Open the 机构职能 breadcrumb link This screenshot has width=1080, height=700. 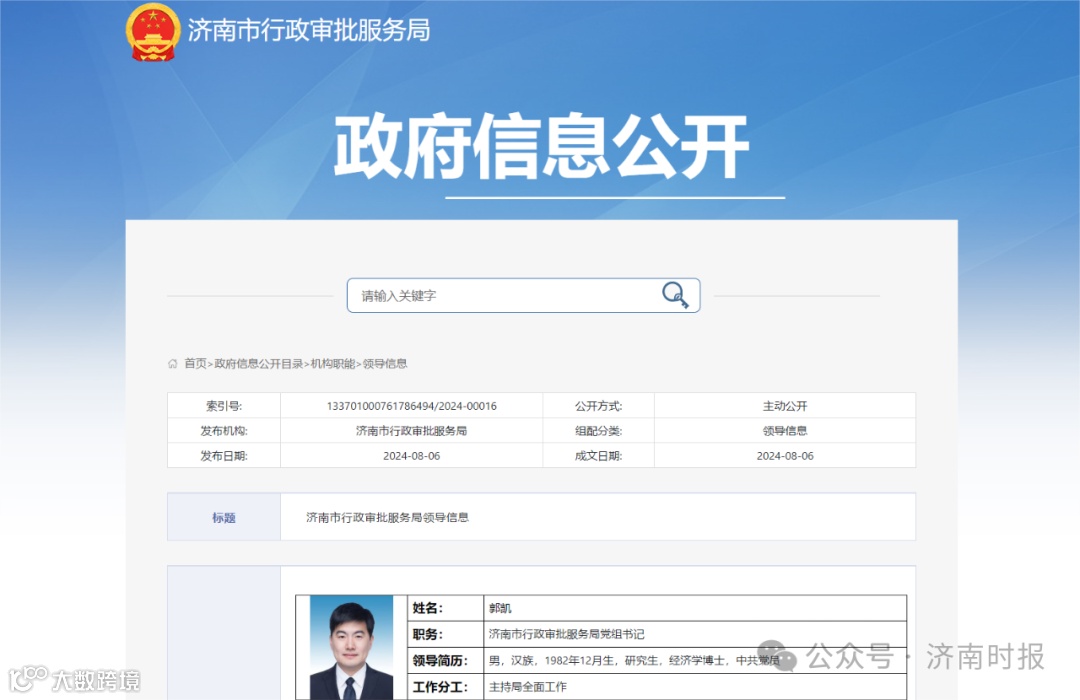pos(333,364)
